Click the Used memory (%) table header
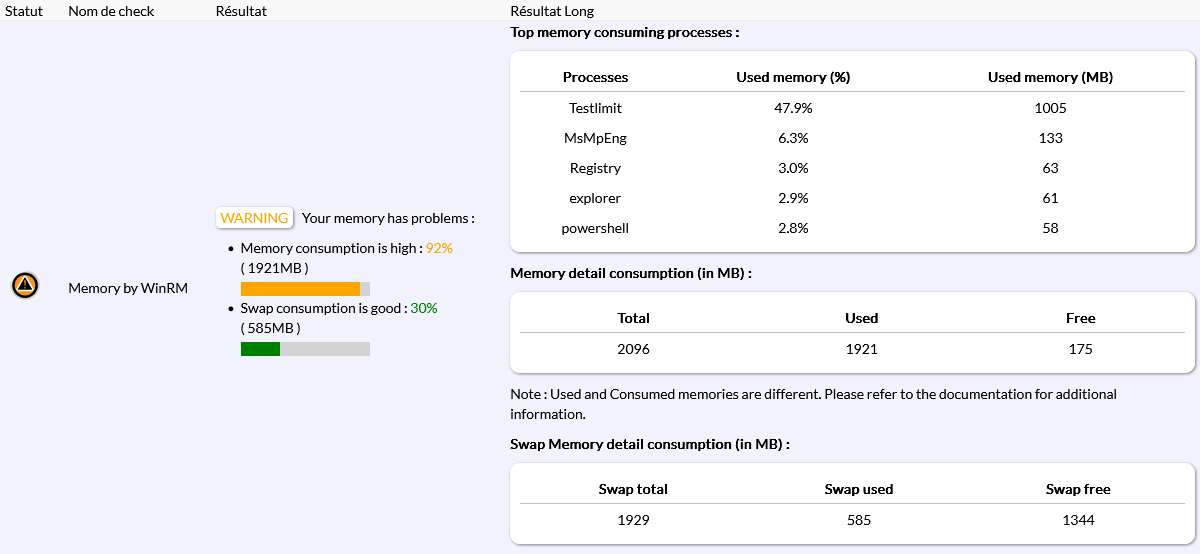The height and width of the screenshot is (554, 1200). [x=793, y=77]
